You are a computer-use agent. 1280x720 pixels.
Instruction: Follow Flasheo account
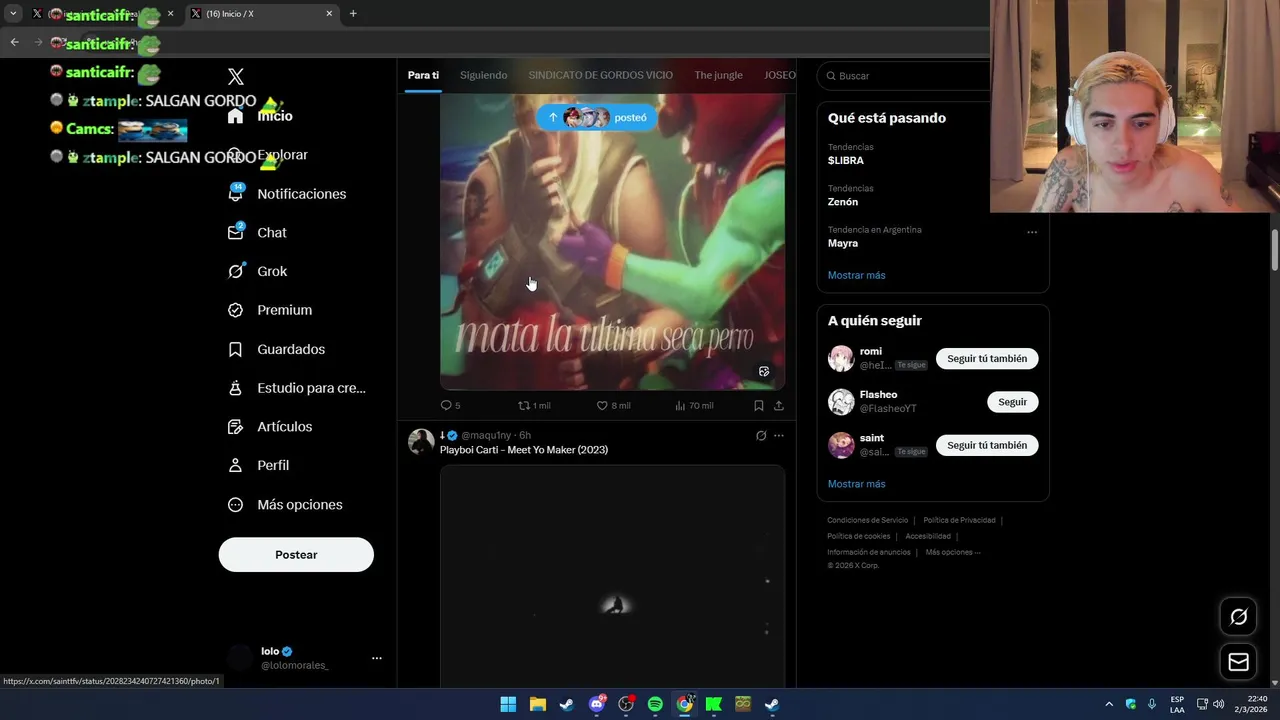tap(1012, 402)
